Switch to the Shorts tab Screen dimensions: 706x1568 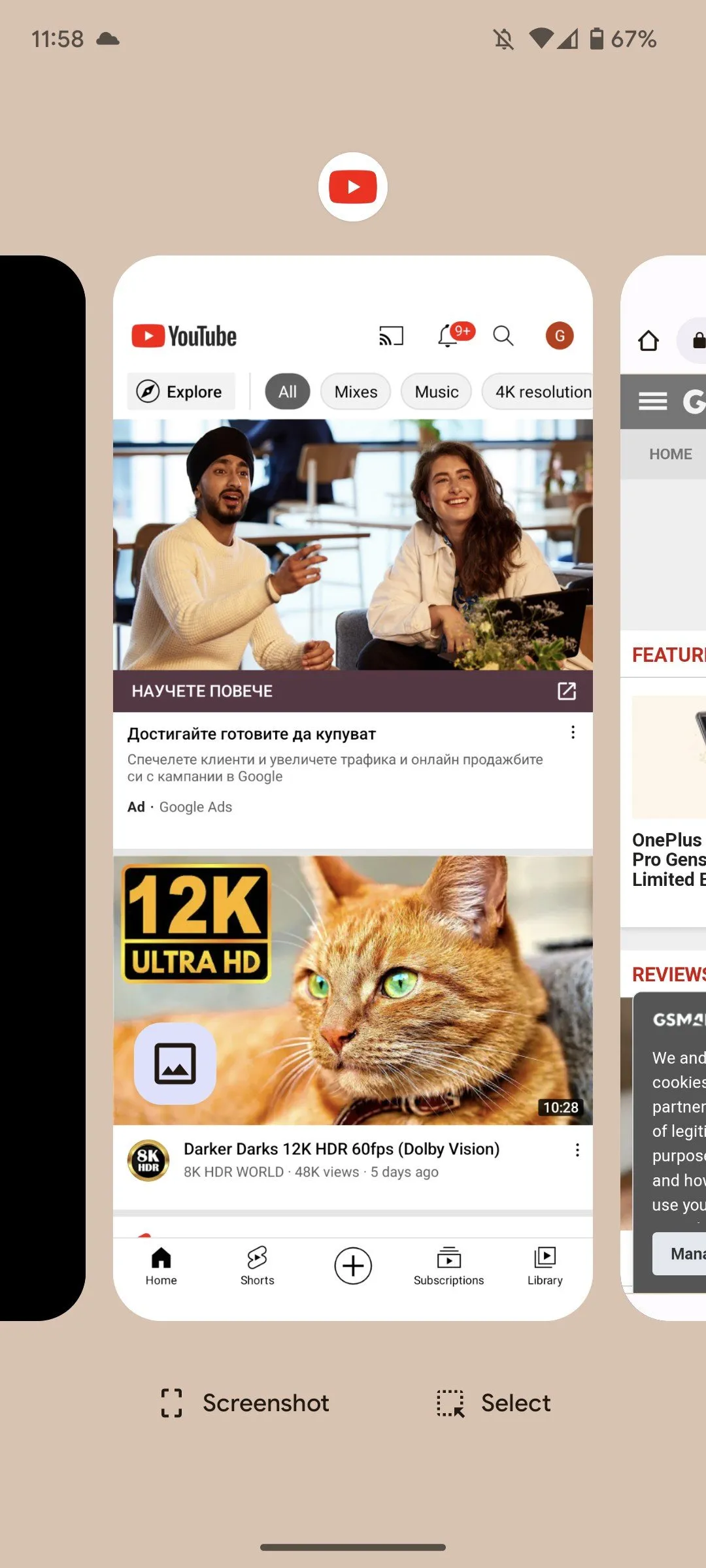tap(257, 1266)
